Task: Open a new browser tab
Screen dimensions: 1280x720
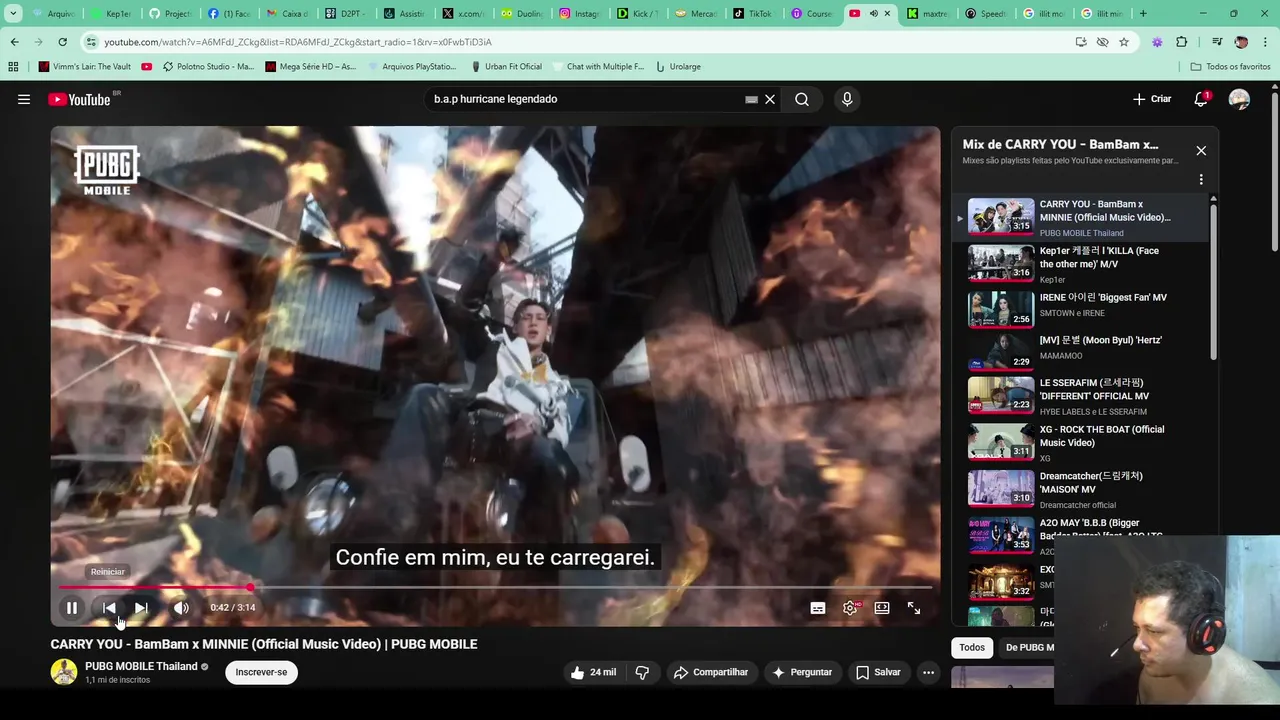Action: (1143, 14)
